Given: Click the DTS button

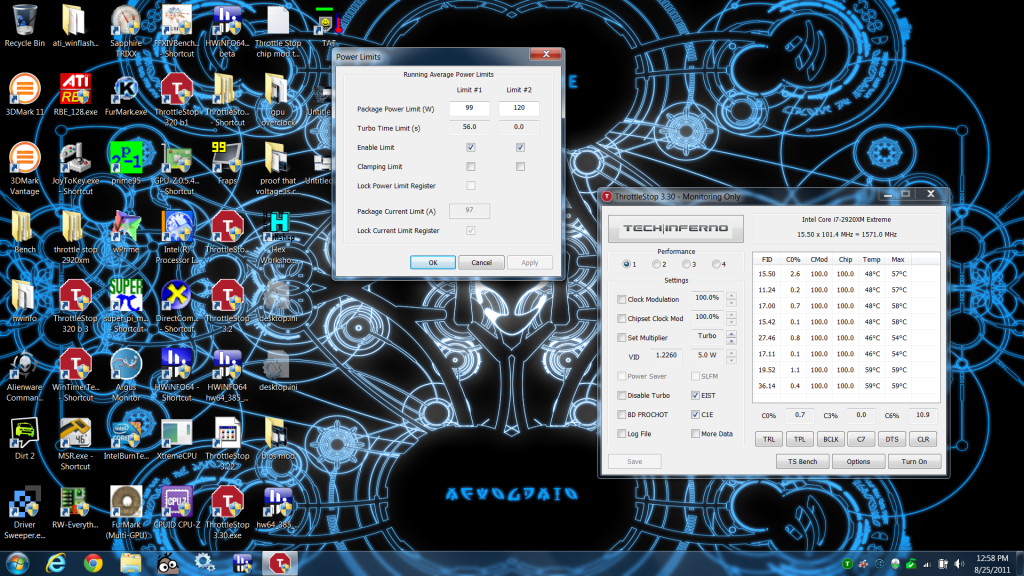Looking at the screenshot, I should pyautogui.click(x=891, y=440).
